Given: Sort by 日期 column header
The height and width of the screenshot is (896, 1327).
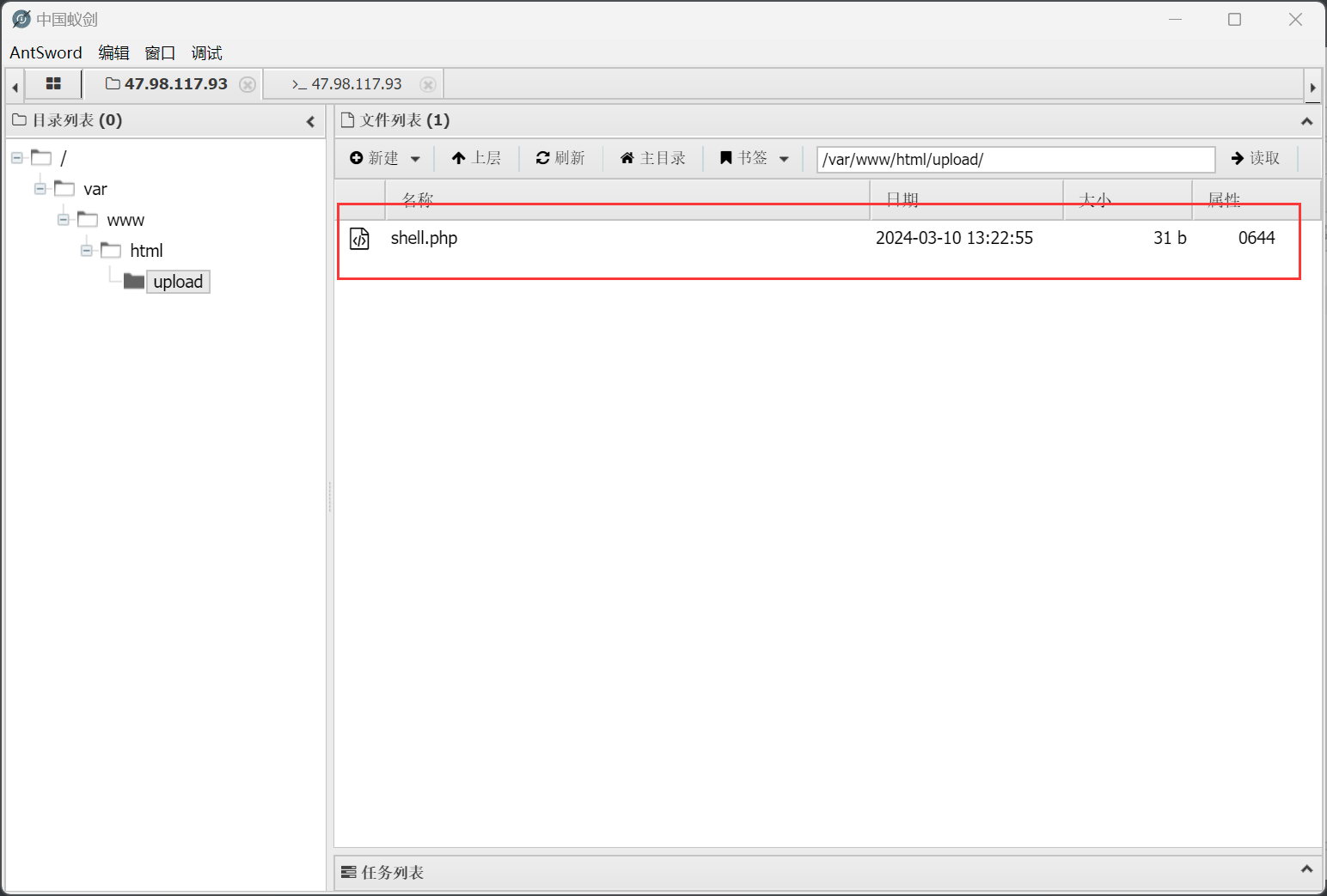Looking at the screenshot, I should click(967, 200).
